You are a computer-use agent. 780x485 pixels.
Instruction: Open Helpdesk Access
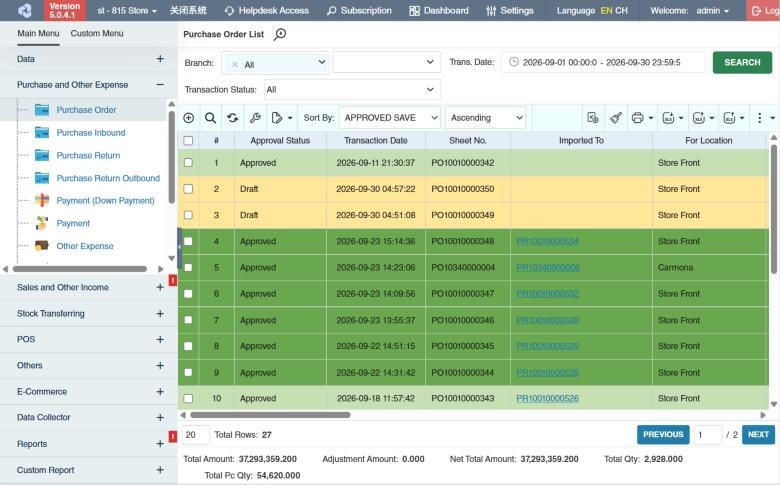pyautogui.click(x=267, y=10)
